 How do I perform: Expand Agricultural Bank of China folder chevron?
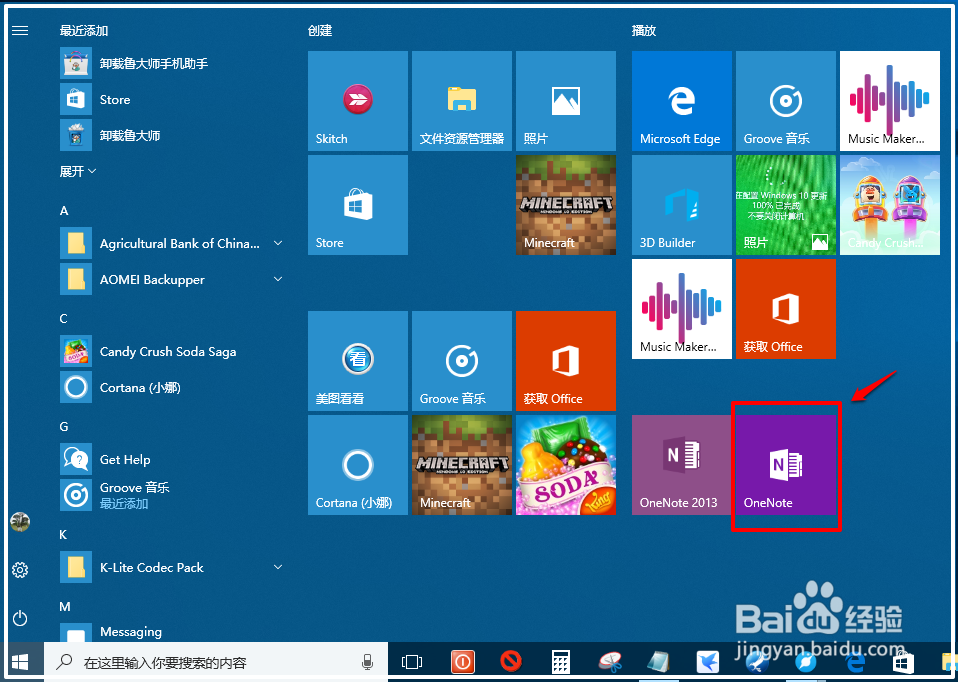[x=278, y=243]
